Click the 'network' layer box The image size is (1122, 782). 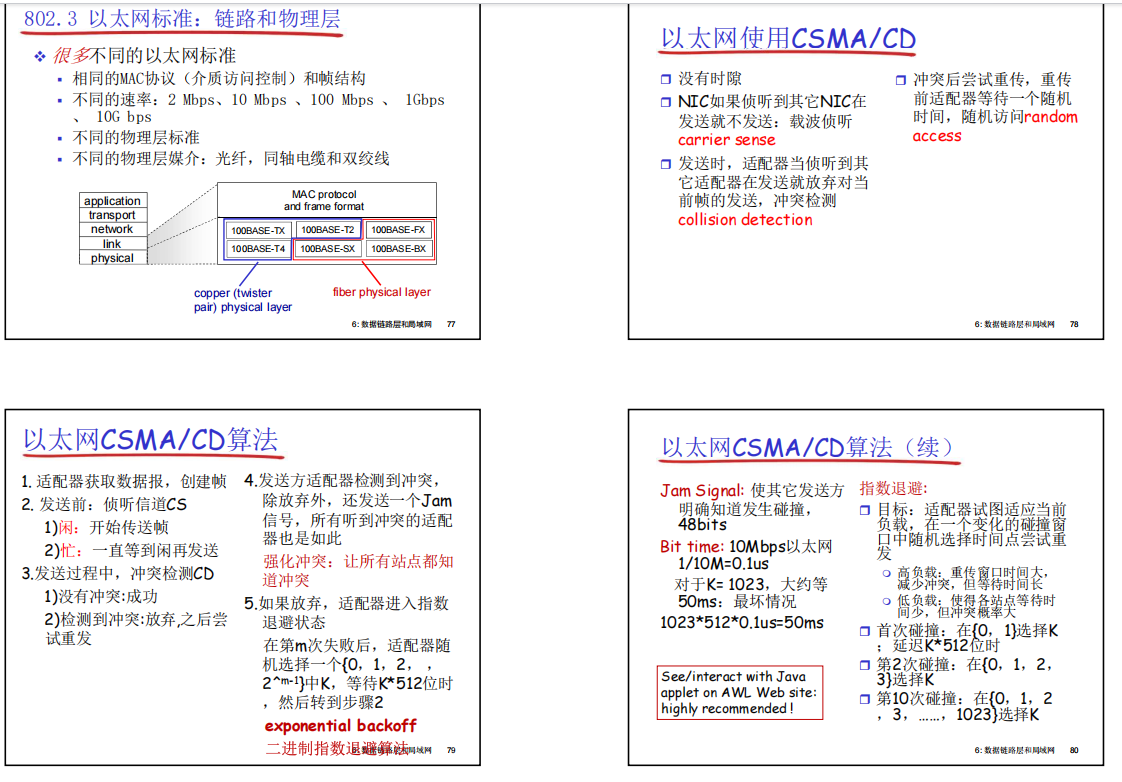(x=112, y=230)
